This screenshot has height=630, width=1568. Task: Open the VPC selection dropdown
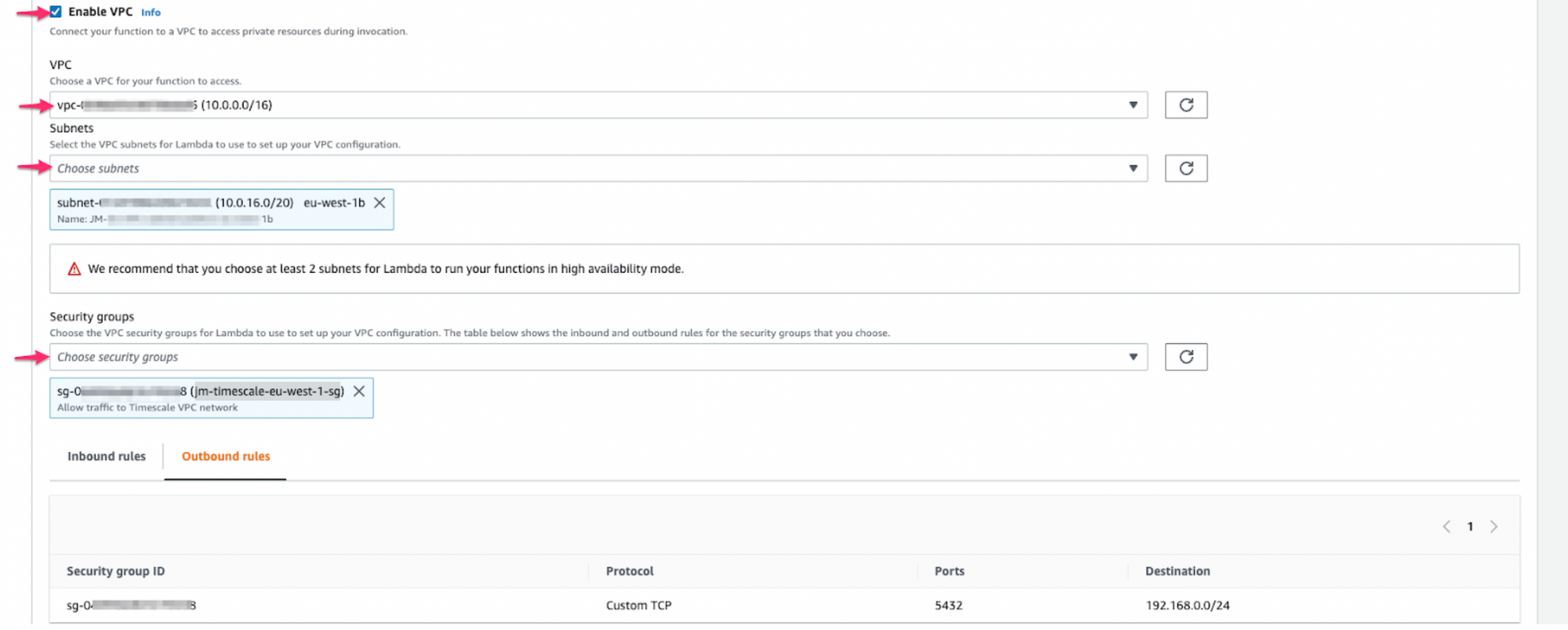(x=597, y=105)
